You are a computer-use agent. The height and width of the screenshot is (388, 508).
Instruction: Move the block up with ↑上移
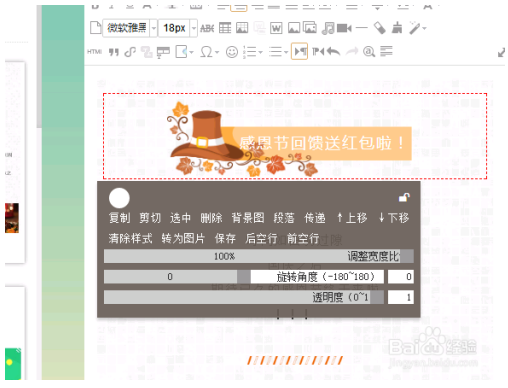click(x=352, y=218)
